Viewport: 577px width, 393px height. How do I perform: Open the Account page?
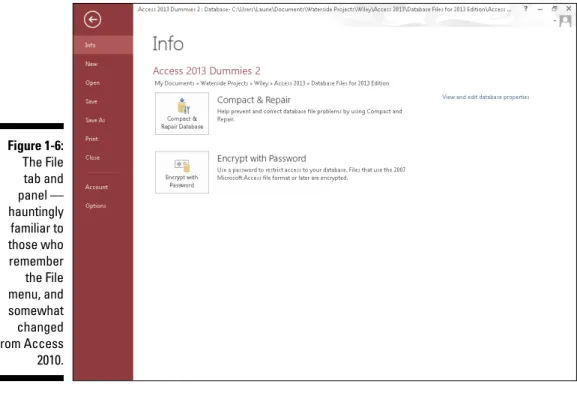pos(103,187)
